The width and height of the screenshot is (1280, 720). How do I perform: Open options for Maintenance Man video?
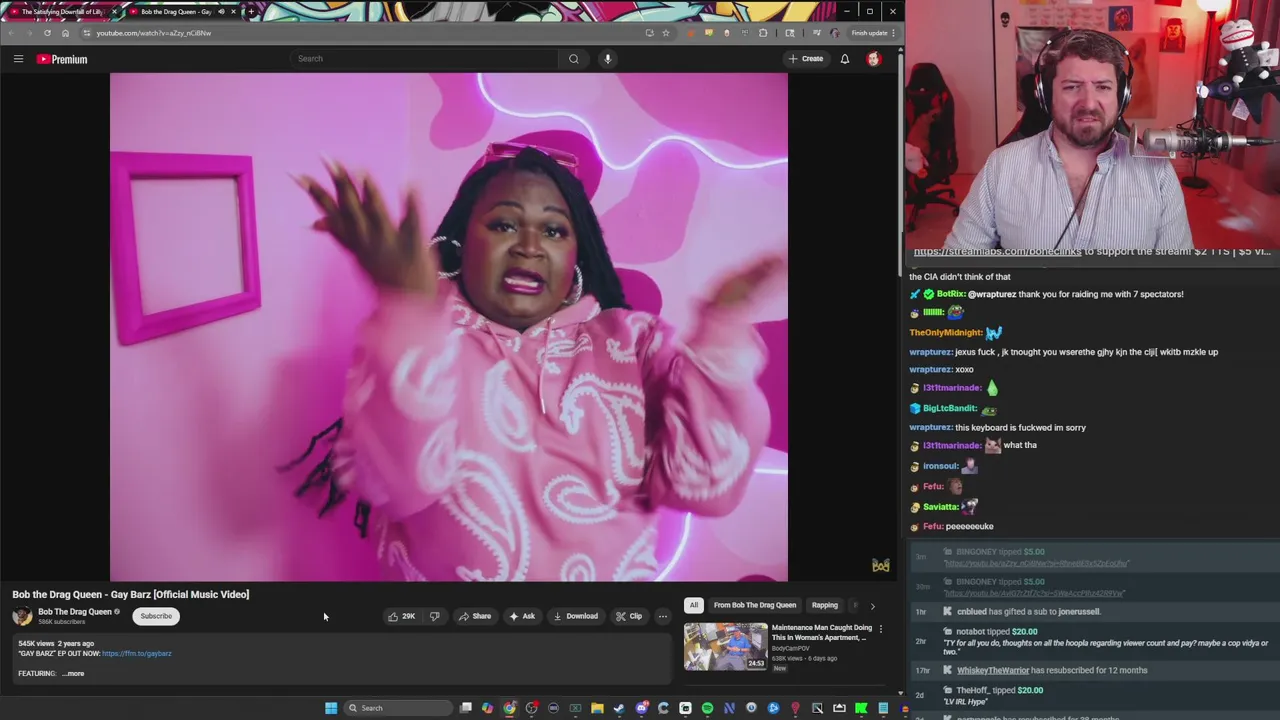(x=880, y=629)
